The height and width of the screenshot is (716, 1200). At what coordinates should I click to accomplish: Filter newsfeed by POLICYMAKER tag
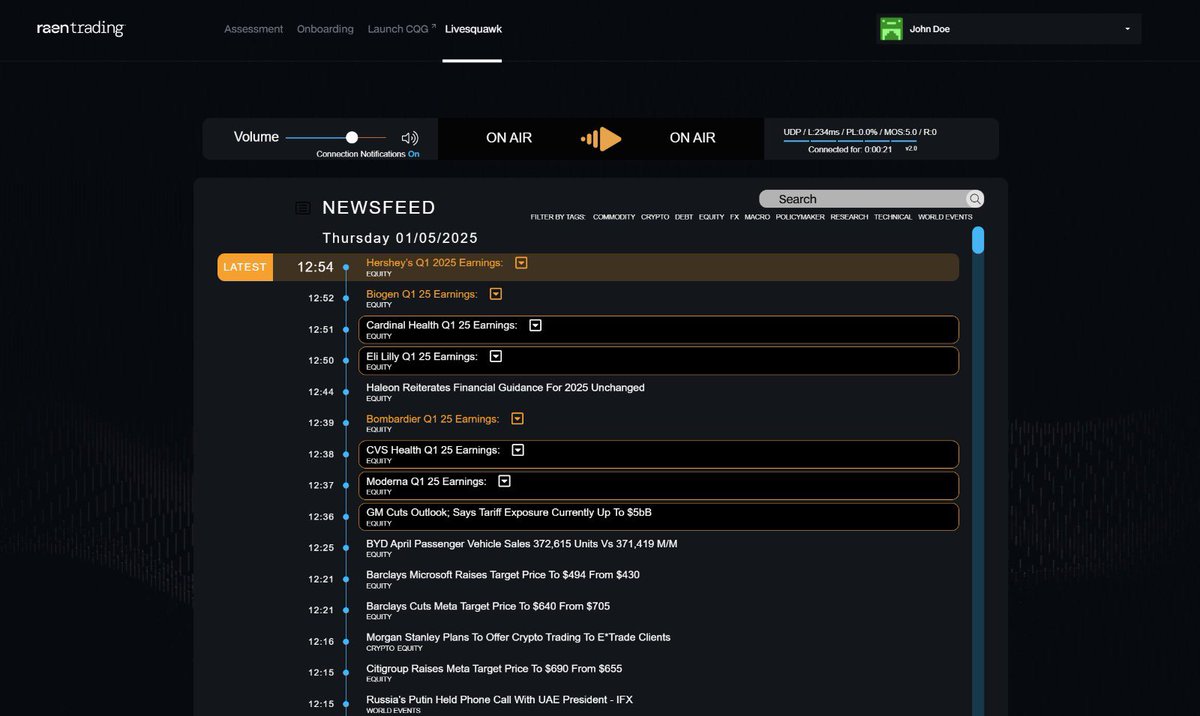point(800,217)
